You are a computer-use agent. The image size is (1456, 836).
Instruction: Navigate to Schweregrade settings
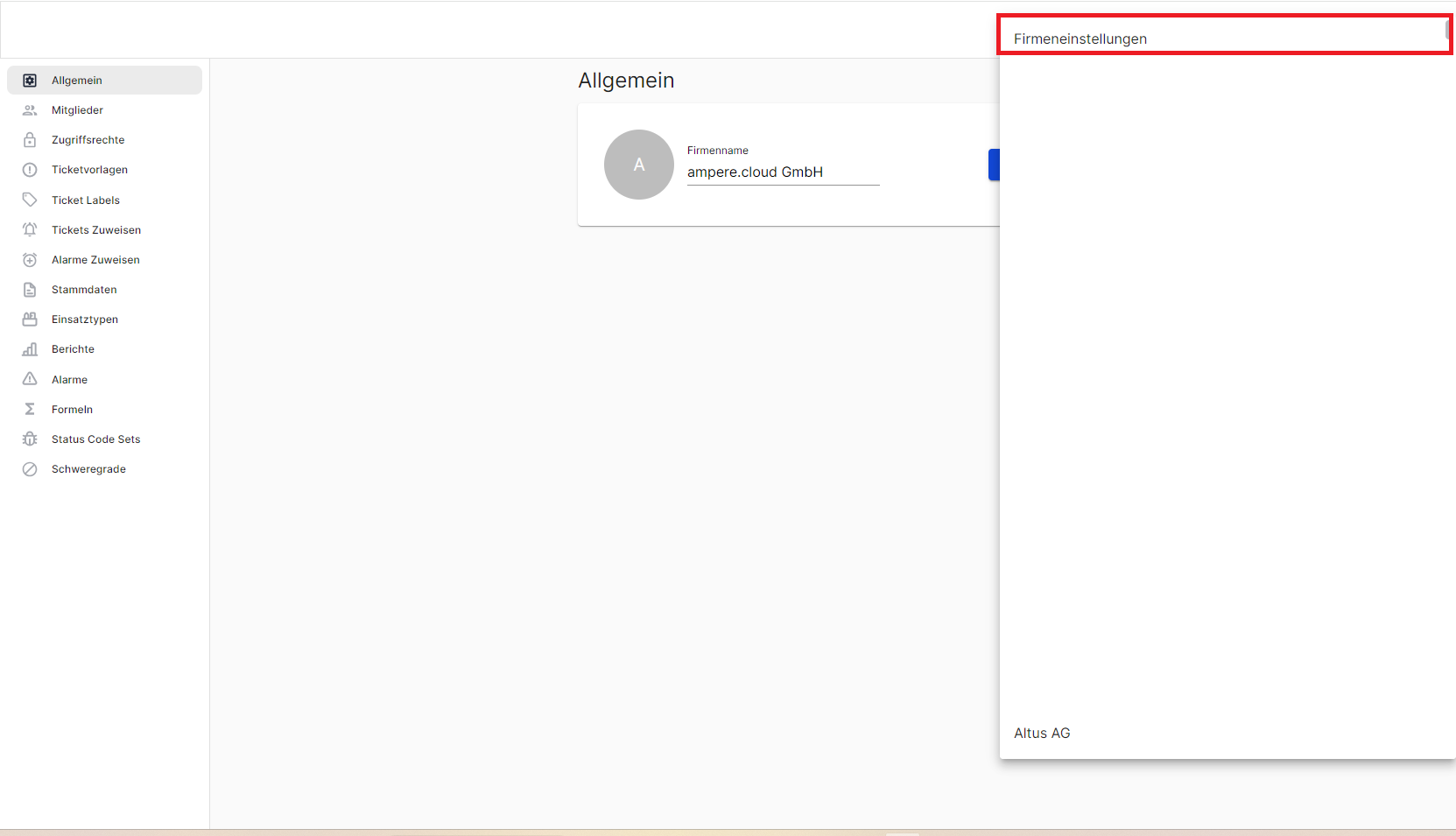click(88, 469)
